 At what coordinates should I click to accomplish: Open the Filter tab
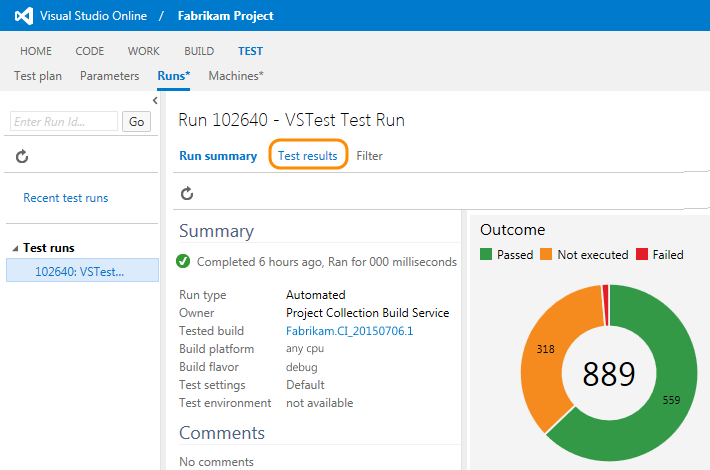click(x=369, y=156)
